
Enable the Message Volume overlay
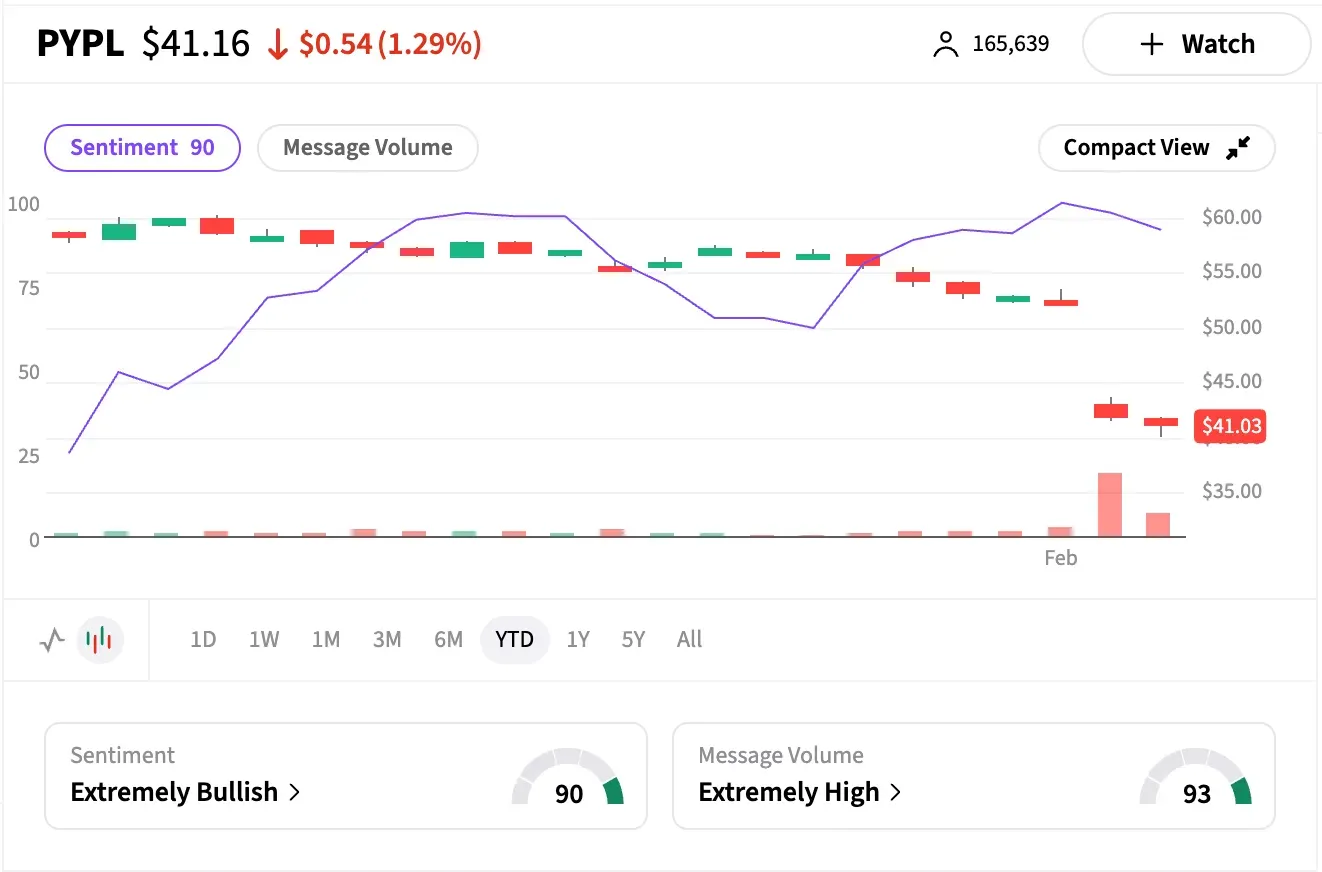[x=367, y=147]
